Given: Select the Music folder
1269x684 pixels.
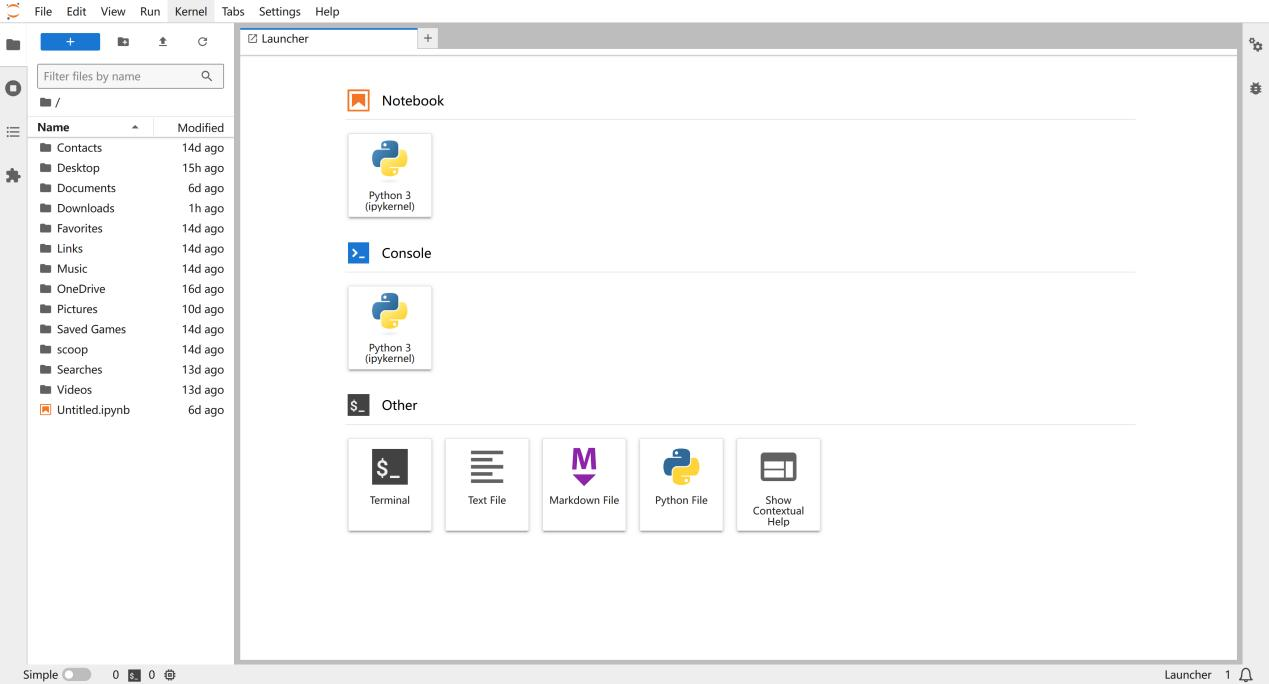Looking at the screenshot, I should [x=133, y=269].
